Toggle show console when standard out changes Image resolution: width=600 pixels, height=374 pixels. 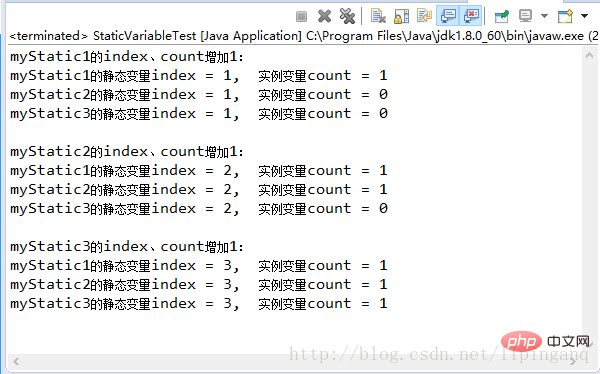click(448, 16)
